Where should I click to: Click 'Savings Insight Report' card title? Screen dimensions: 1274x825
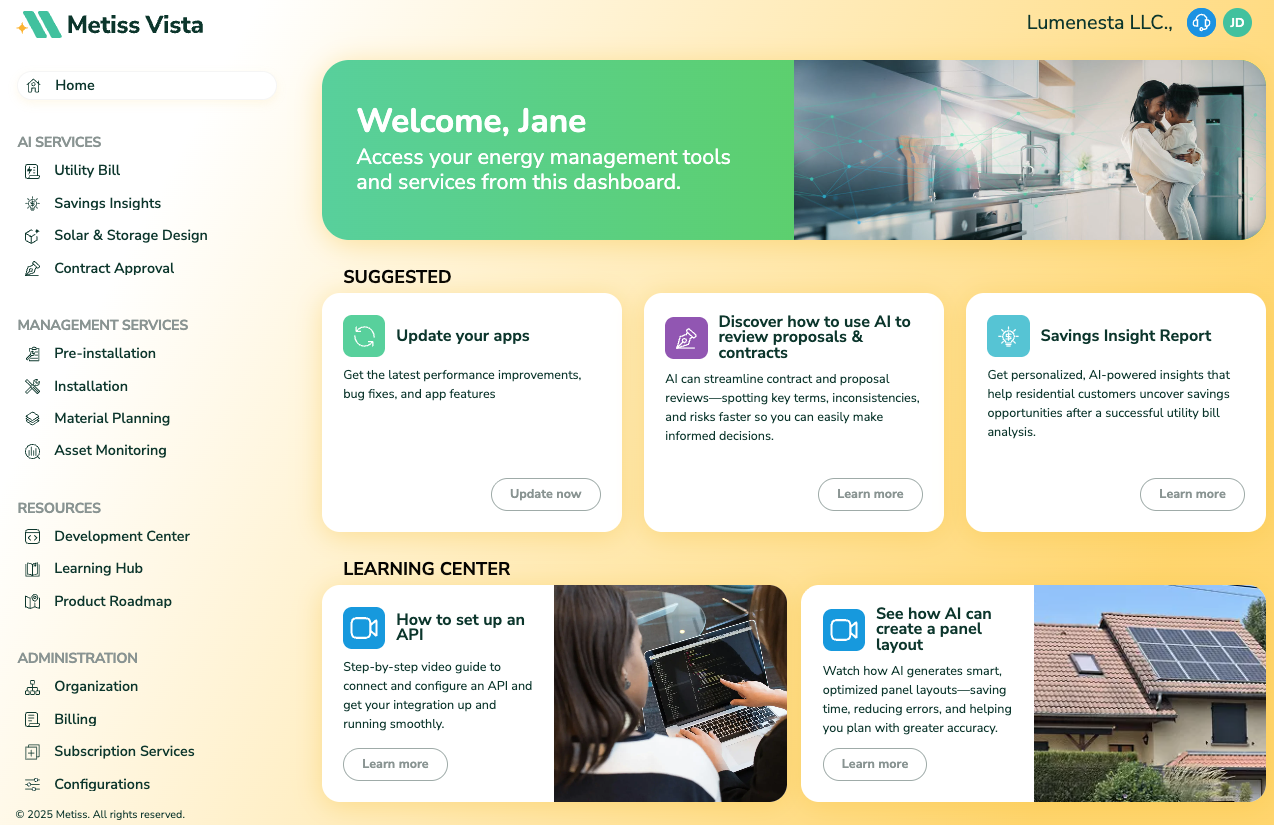1126,336
